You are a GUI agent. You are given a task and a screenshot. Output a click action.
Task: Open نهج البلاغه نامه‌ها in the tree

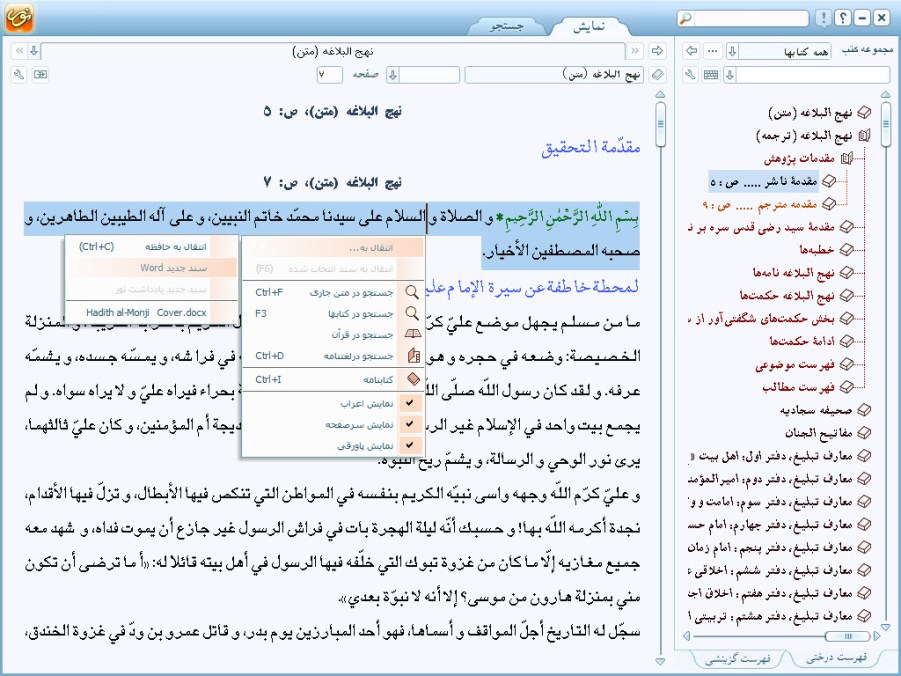[794, 272]
